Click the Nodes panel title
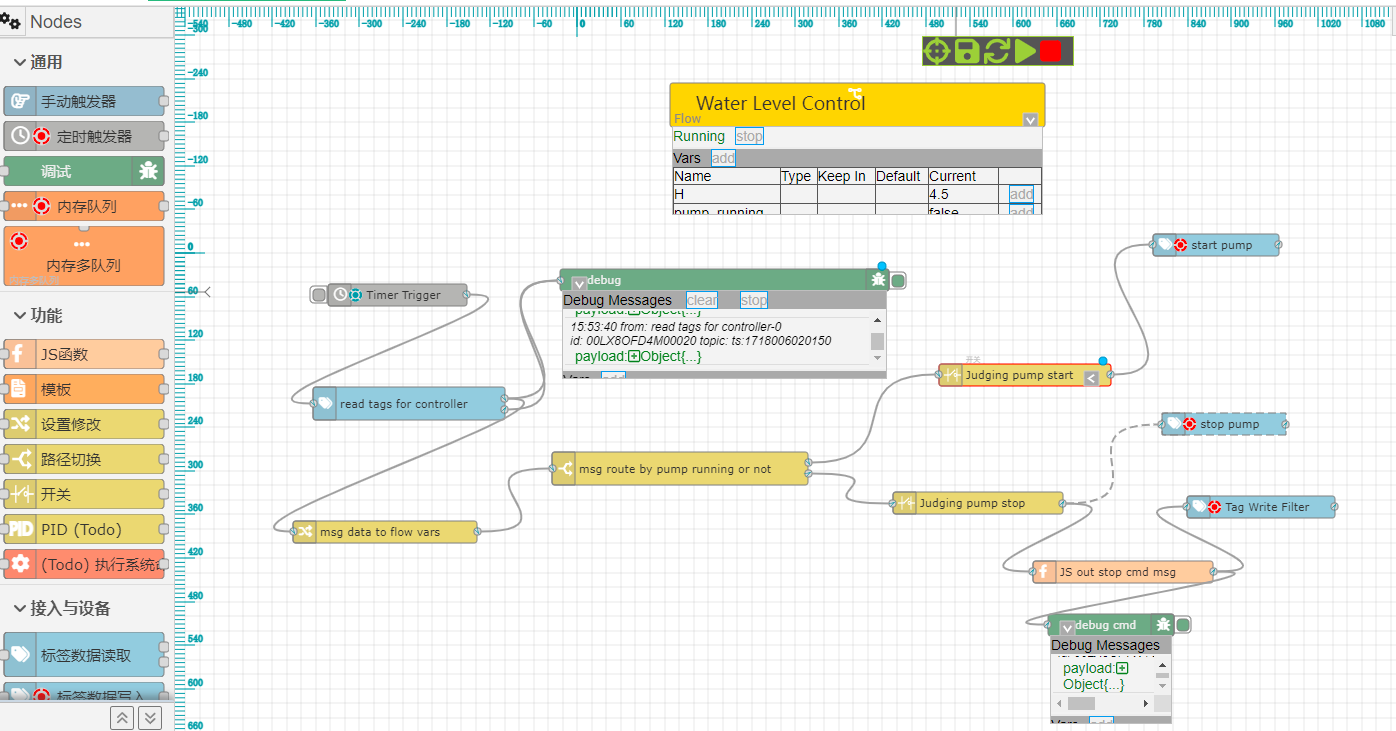This screenshot has width=1396, height=731. pyautogui.click(x=56, y=21)
